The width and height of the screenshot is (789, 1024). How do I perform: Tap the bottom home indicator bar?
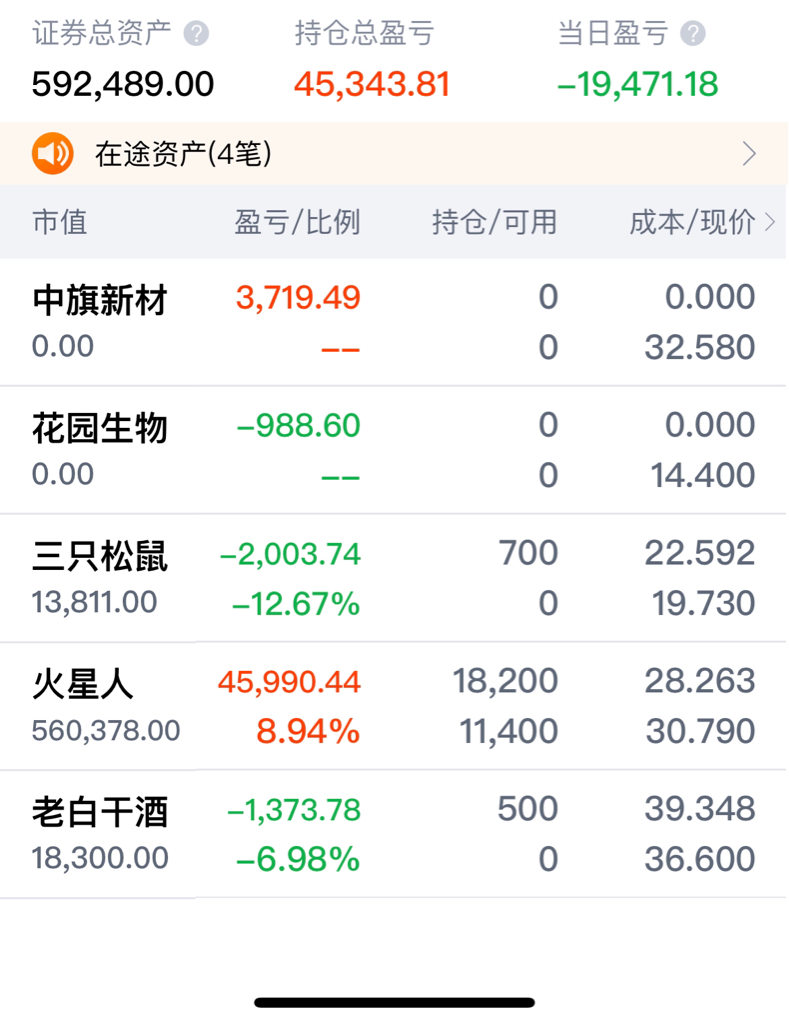click(x=394, y=1002)
